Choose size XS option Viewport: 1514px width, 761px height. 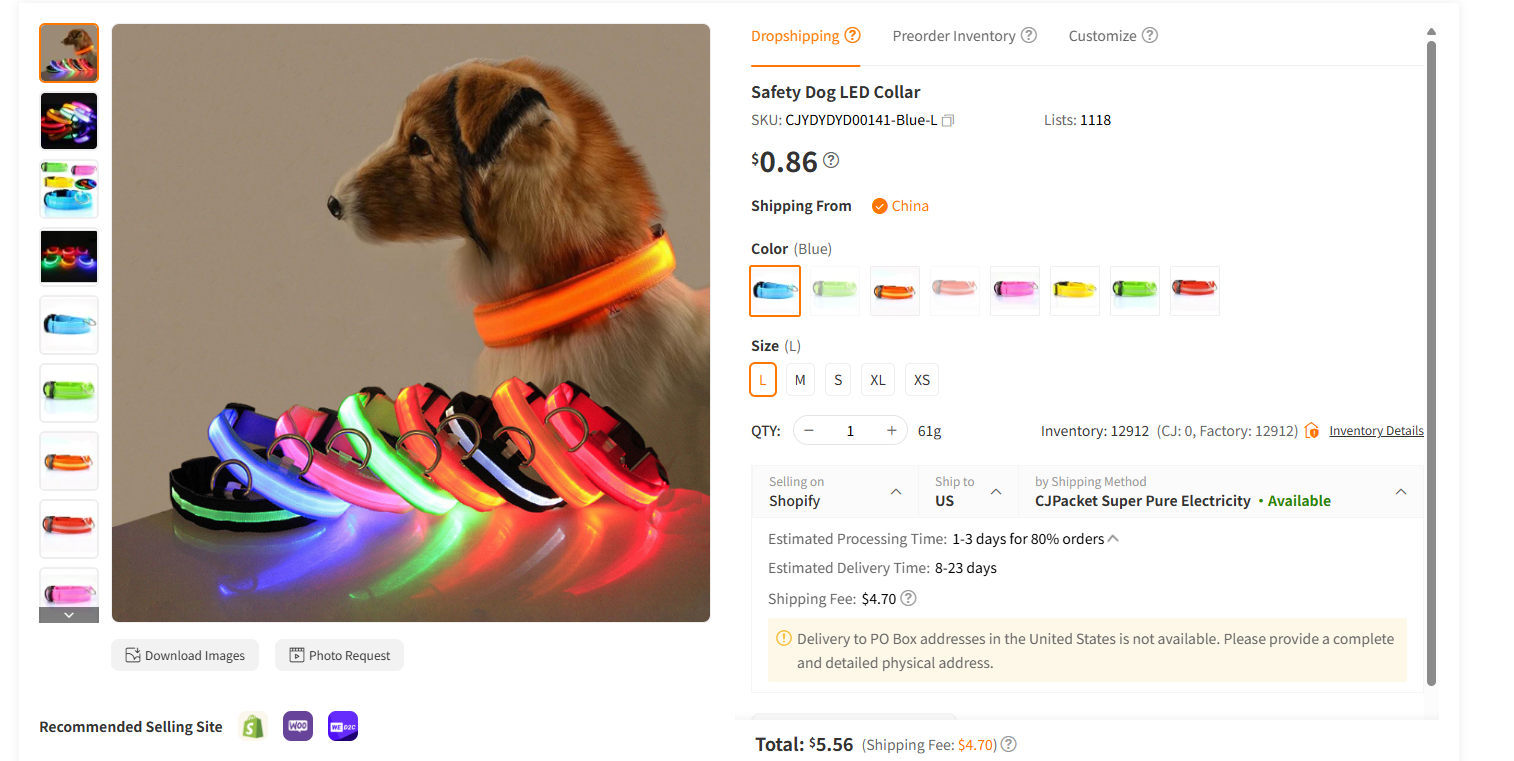coord(921,379)
